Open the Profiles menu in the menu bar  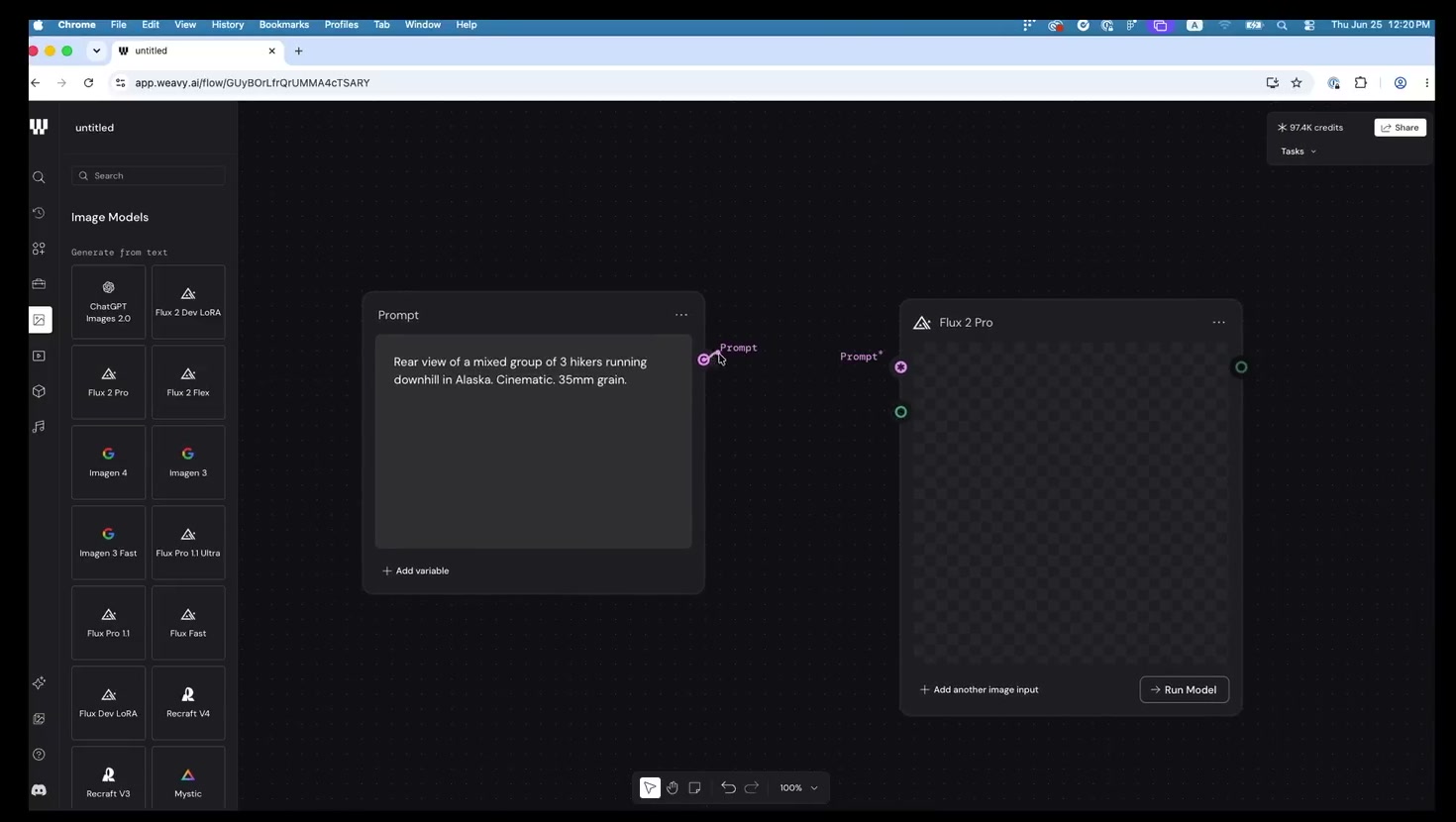tap(342, 25)
